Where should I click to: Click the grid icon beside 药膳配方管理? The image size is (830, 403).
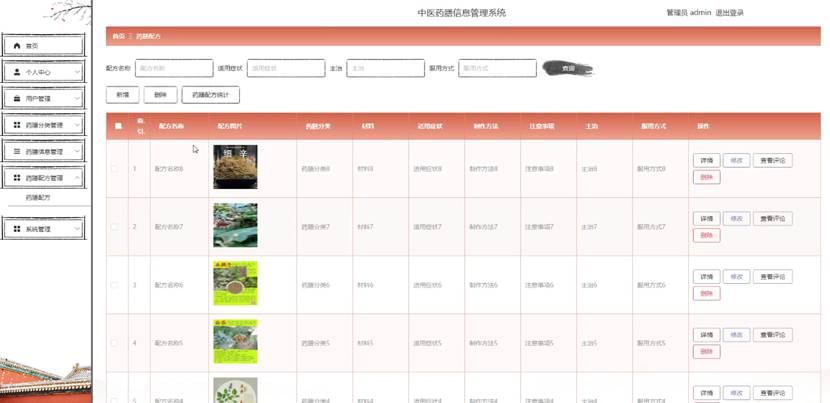tap(17, 178)
